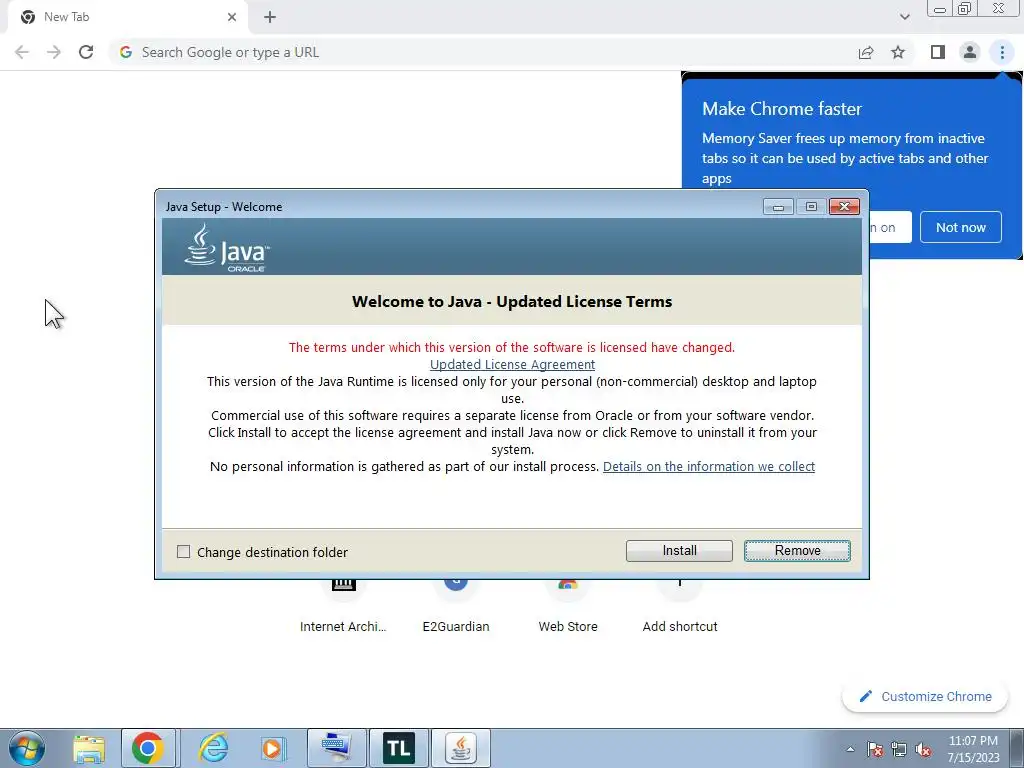Close the Java Setup dialog
Screen dimensions: 1024x768
pyautogui.click(x=844, y=206)
